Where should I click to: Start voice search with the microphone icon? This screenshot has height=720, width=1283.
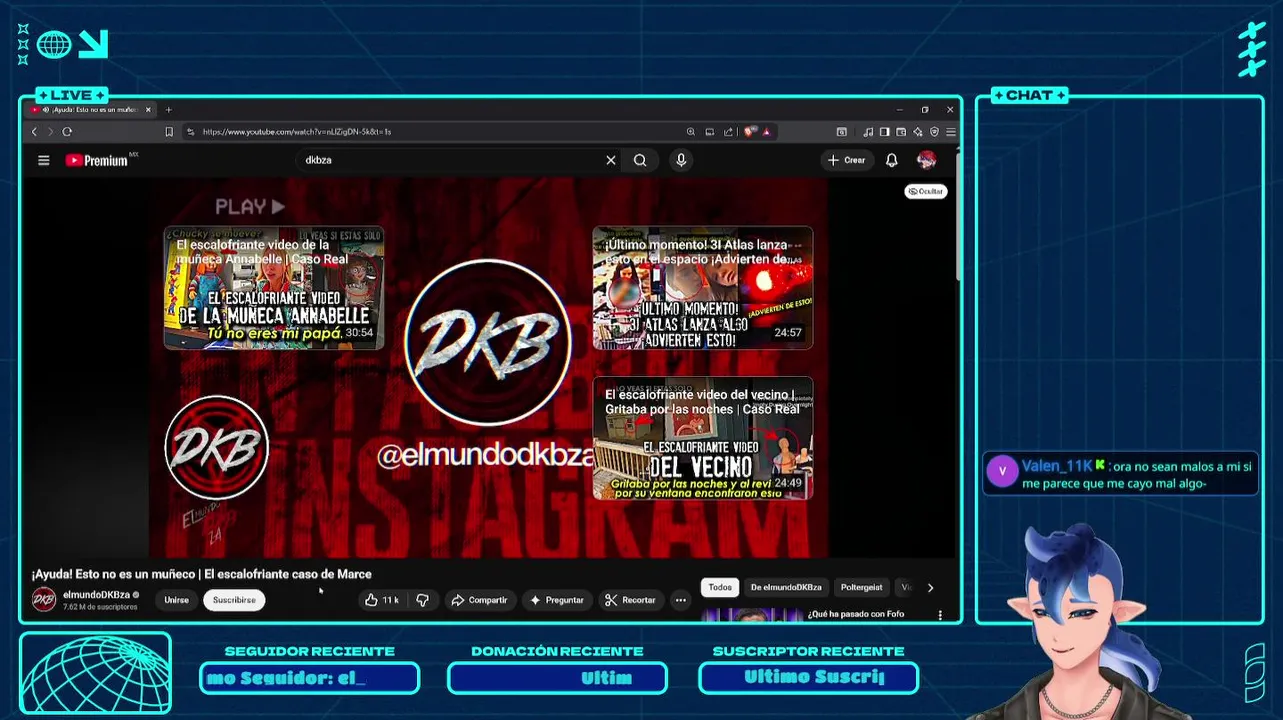[681, 160]
